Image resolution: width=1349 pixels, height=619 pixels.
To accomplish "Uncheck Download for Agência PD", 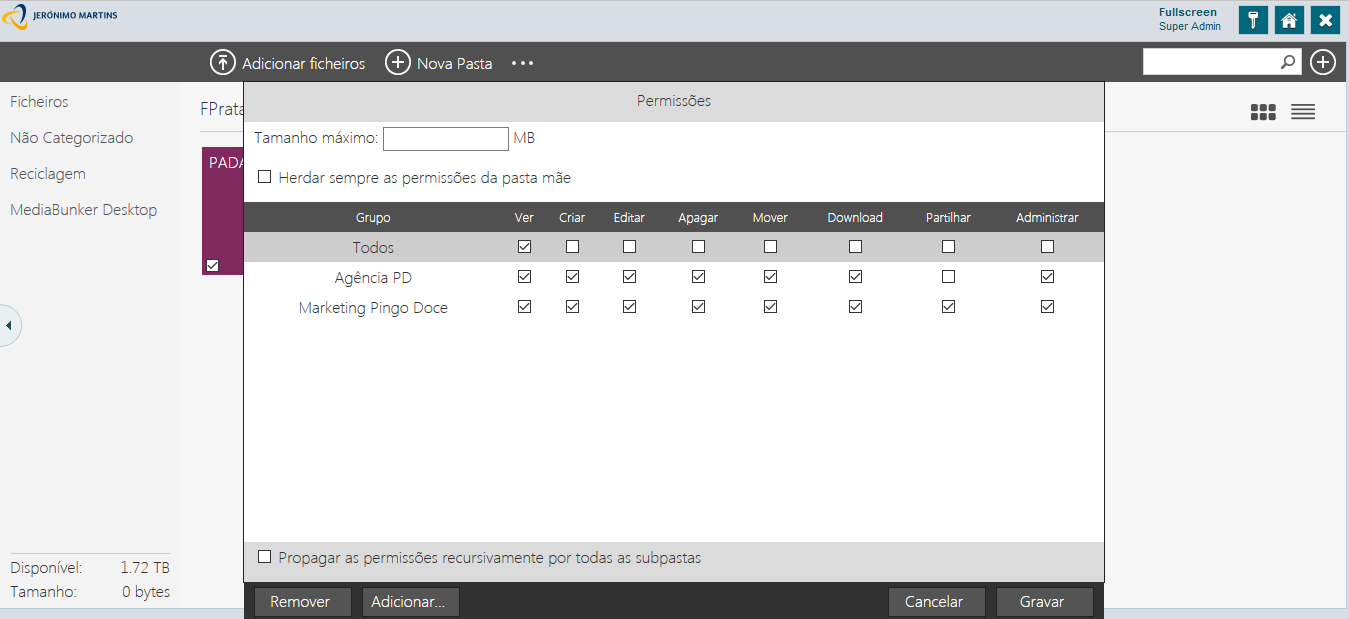I will 855,276.
